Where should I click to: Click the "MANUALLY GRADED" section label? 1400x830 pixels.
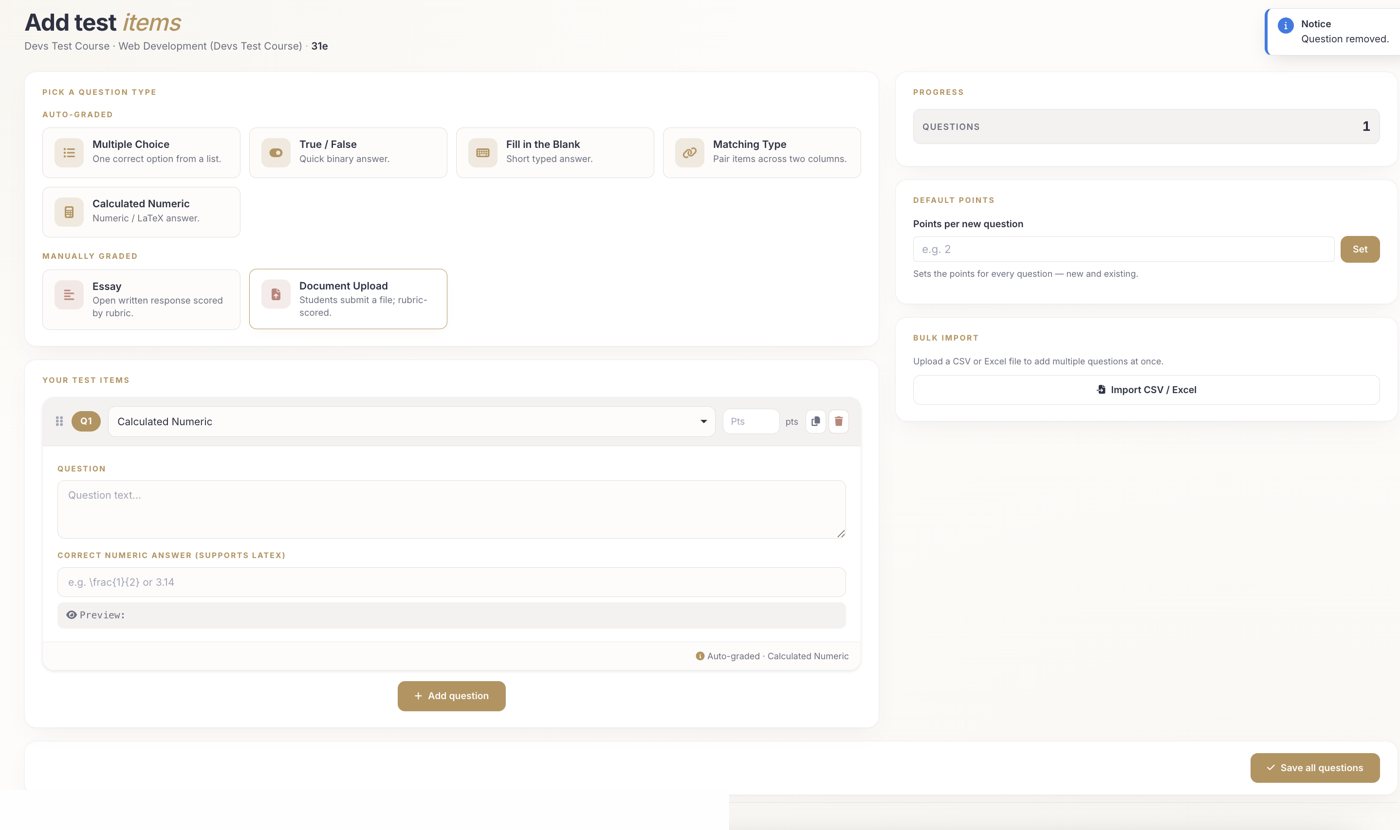coord(90,256)
